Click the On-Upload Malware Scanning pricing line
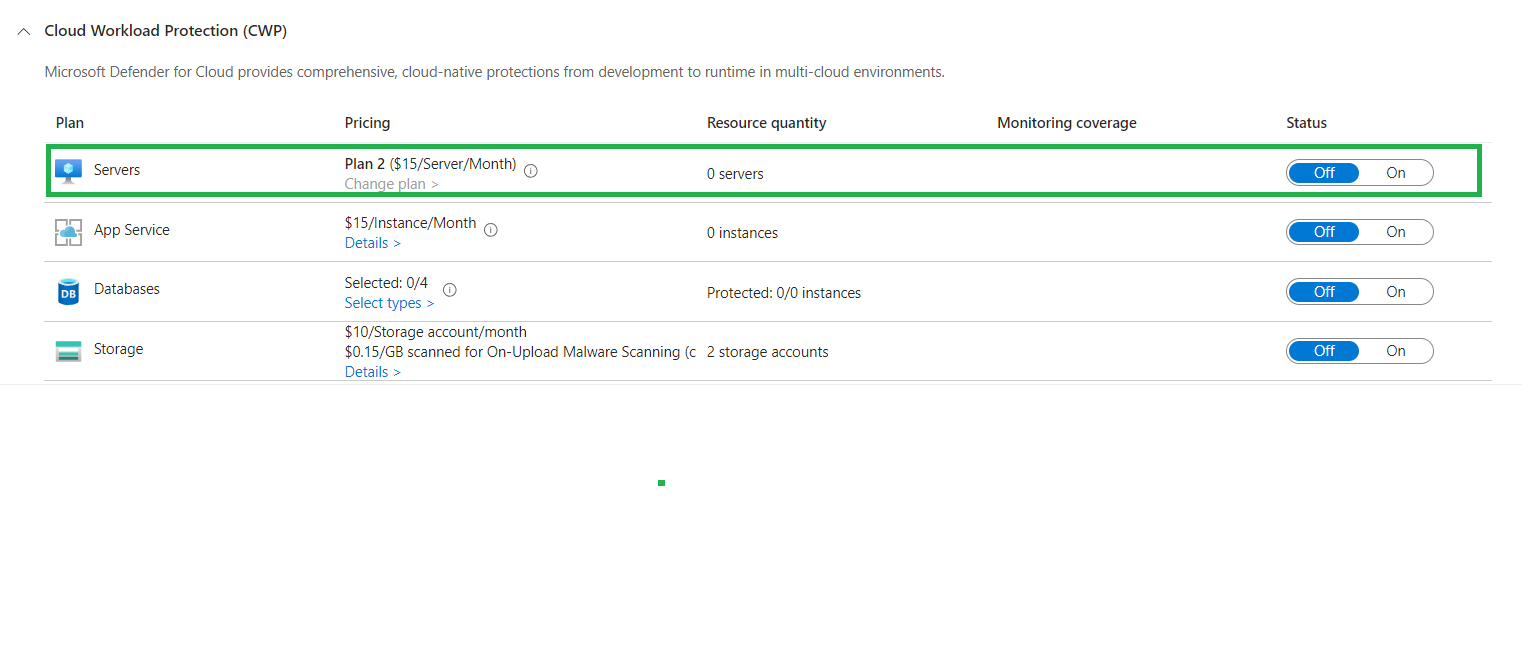 click(520, 352)
